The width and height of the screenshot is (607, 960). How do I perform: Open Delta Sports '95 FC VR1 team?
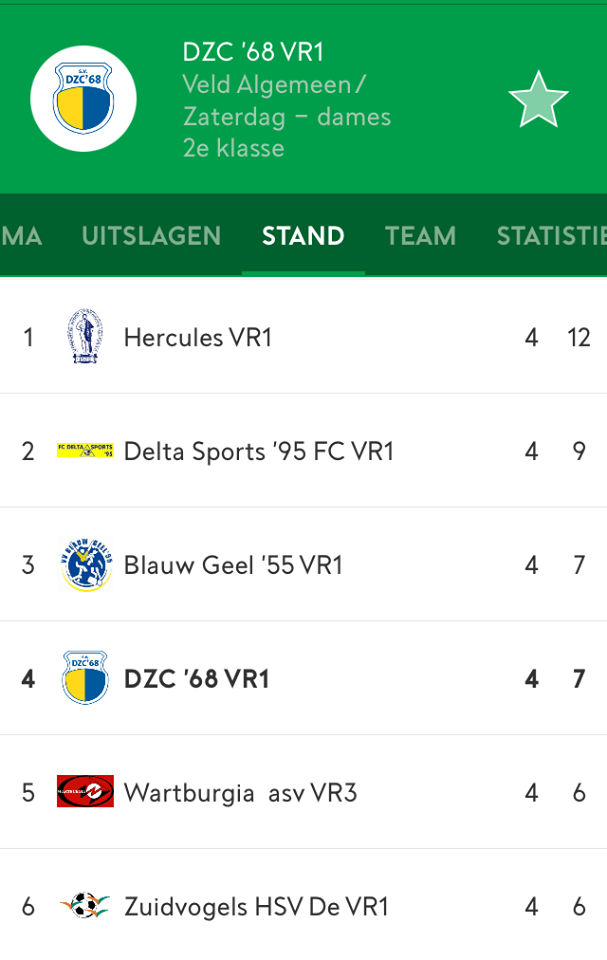258,451
